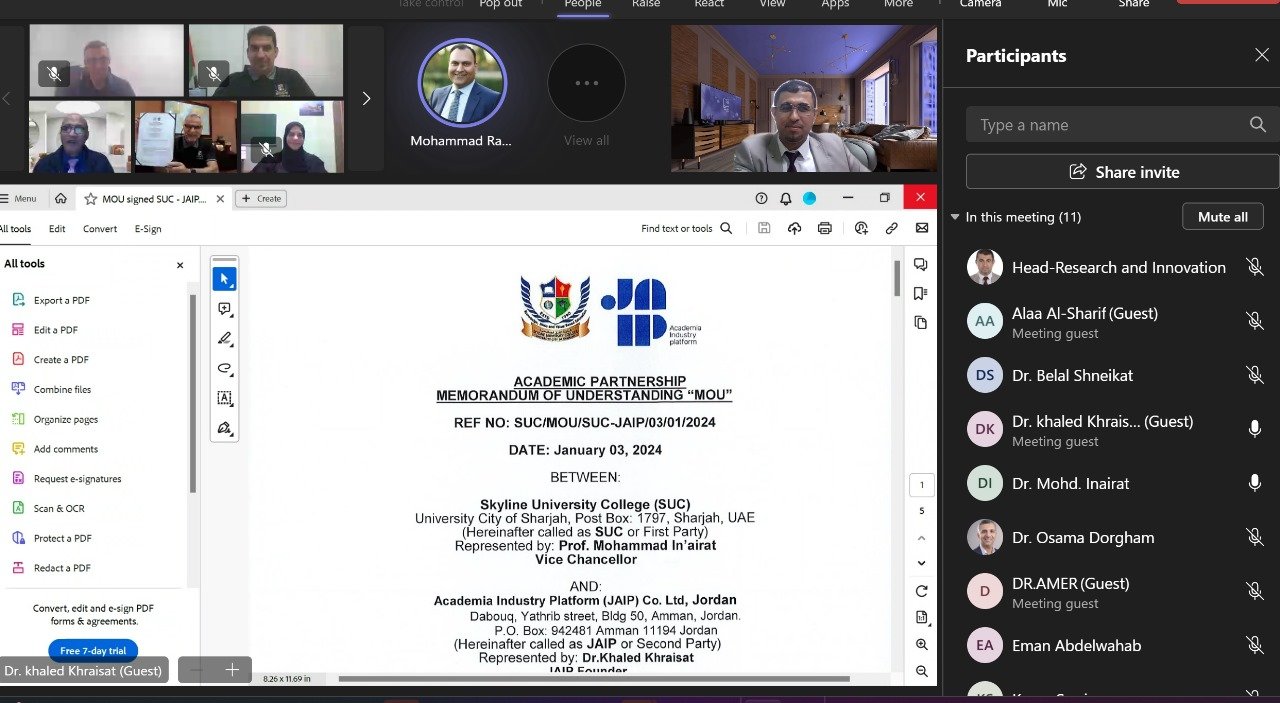The height and width of the screenshot is (703, 1280).
Task: Click the Acrobat Home icon
Action: [61, 198]
